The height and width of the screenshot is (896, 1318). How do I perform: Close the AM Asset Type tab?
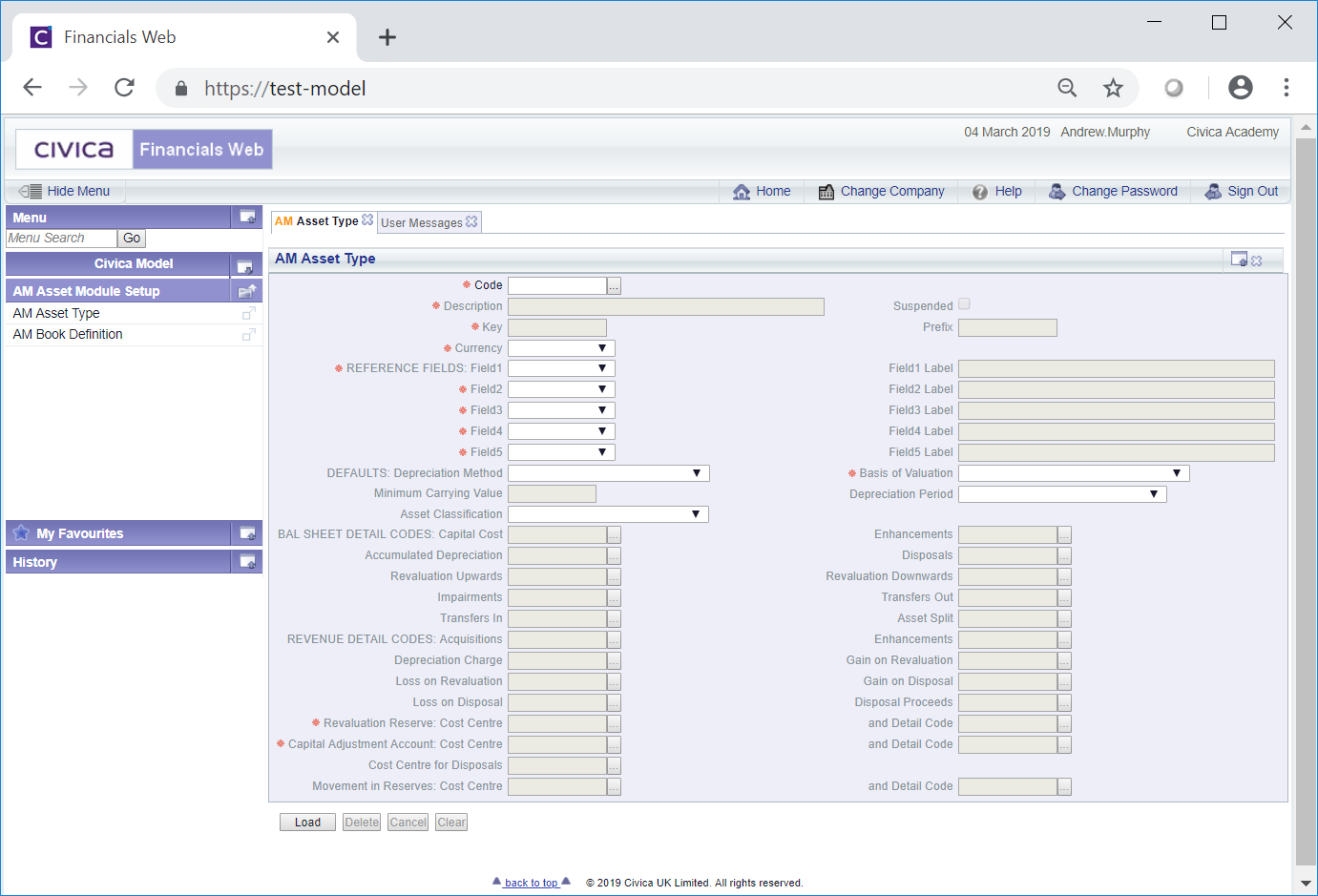367,219
